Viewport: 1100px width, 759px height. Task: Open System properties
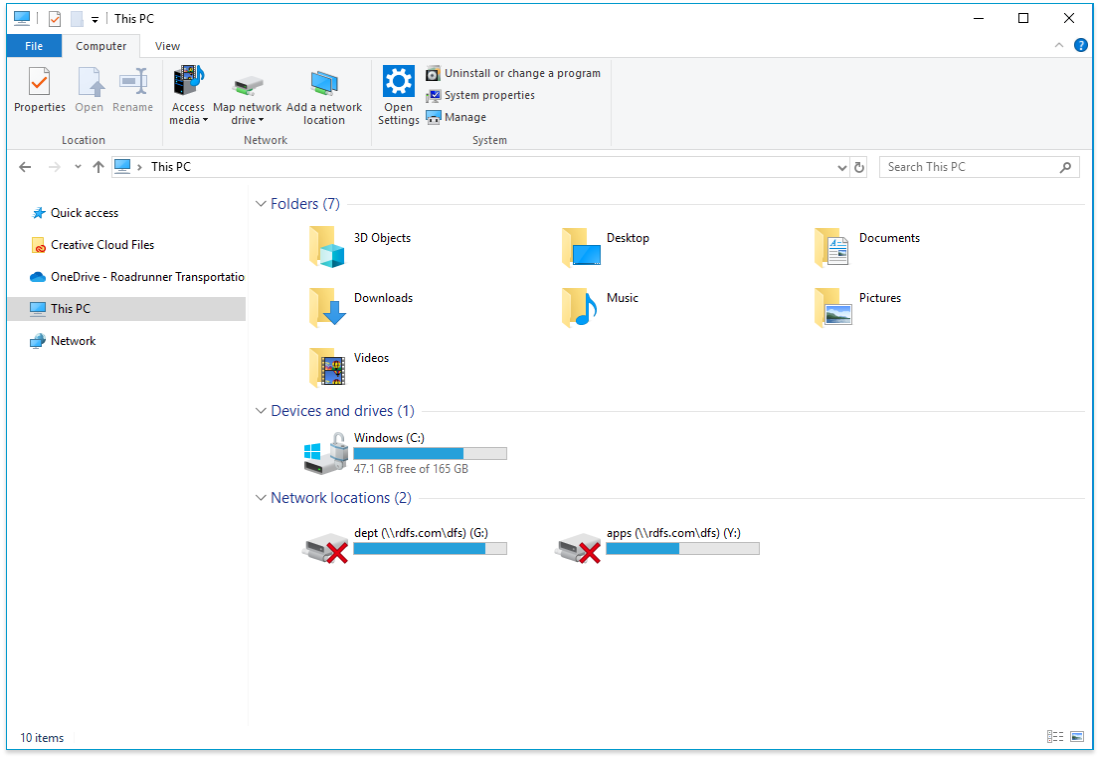coord(480,95)
